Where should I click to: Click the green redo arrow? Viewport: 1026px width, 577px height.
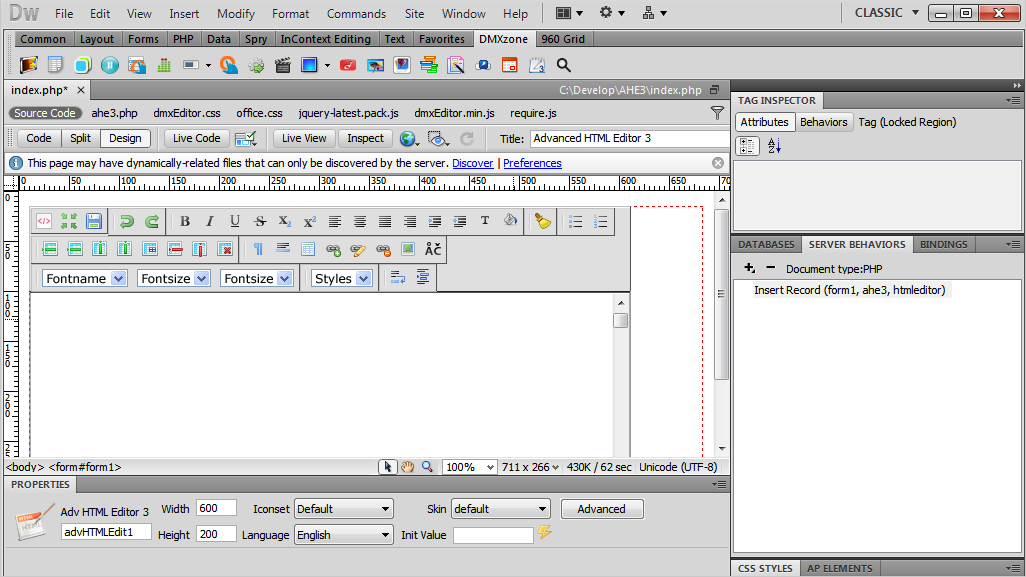click(x=152, y=222)
